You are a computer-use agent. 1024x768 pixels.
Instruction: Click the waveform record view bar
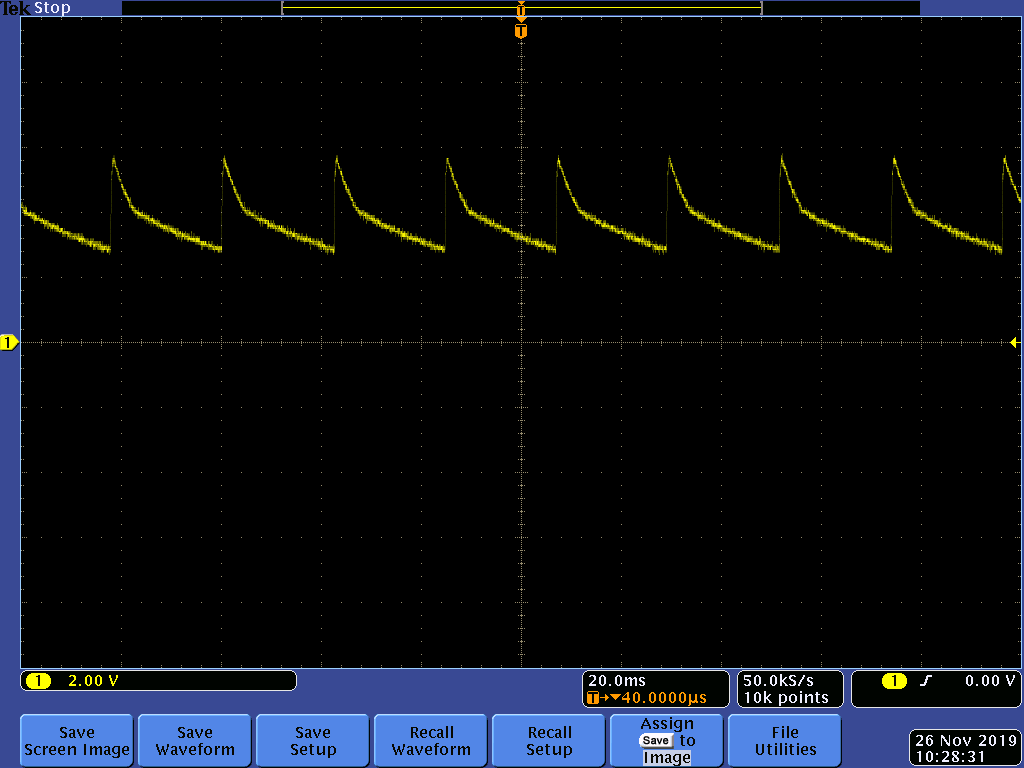coord(520,8)
